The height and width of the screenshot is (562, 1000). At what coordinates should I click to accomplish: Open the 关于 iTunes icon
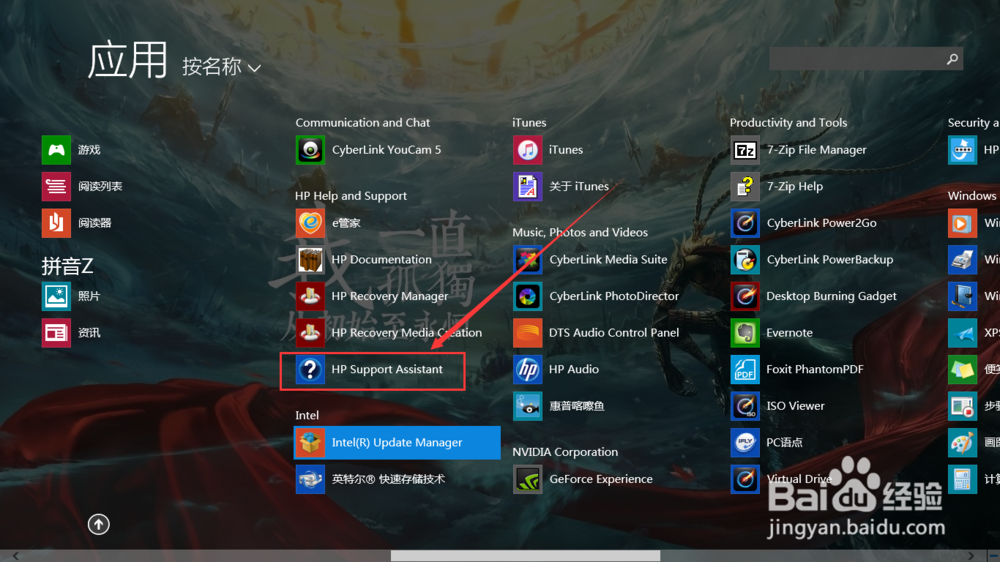(527, 186)
